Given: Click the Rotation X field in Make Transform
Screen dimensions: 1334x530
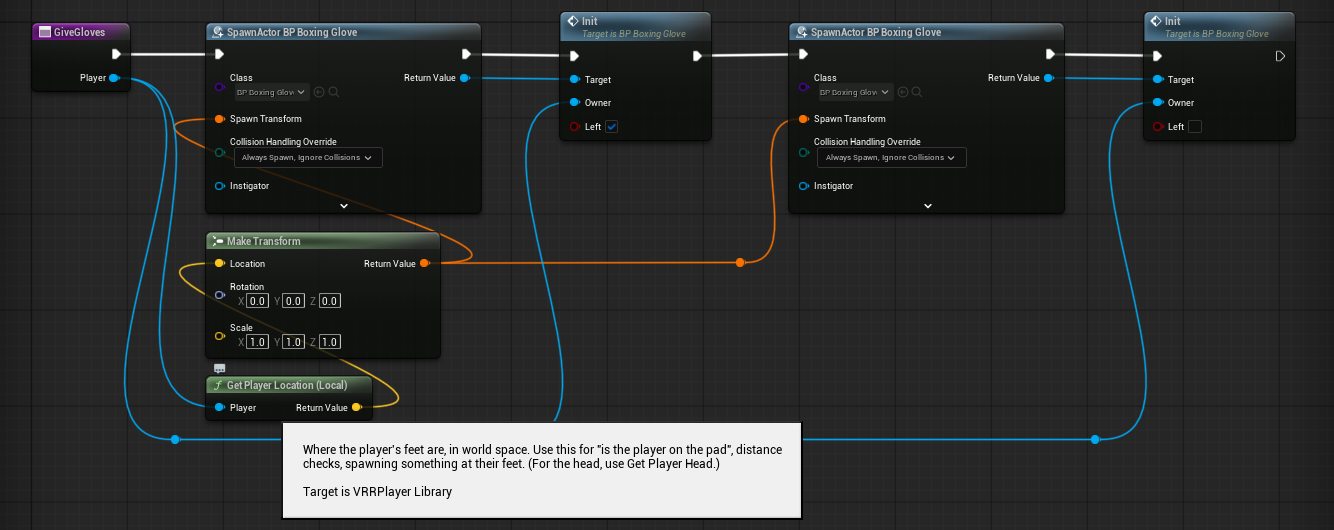Looking at the screenshot, I should tap(257, 301).
